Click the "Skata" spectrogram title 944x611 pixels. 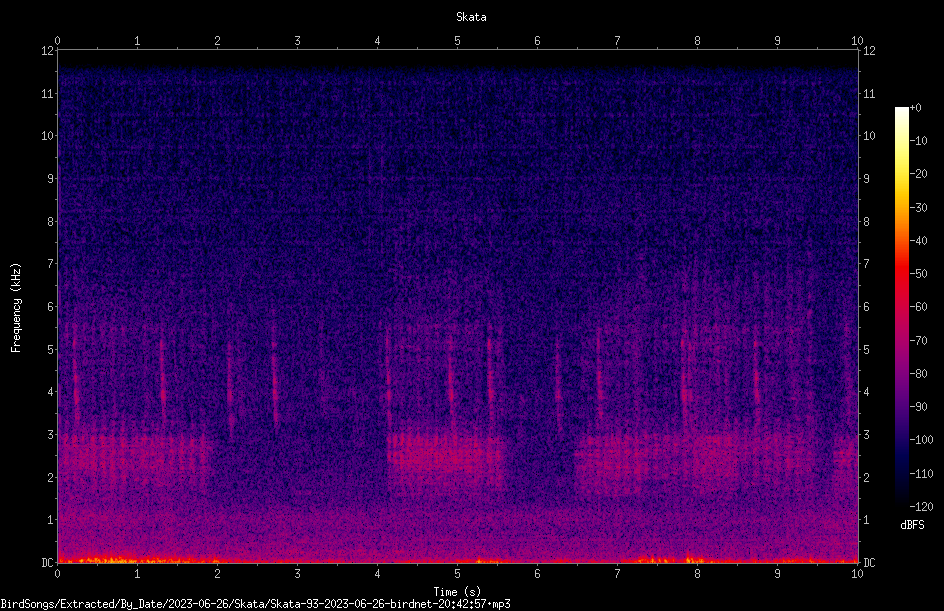471,17
